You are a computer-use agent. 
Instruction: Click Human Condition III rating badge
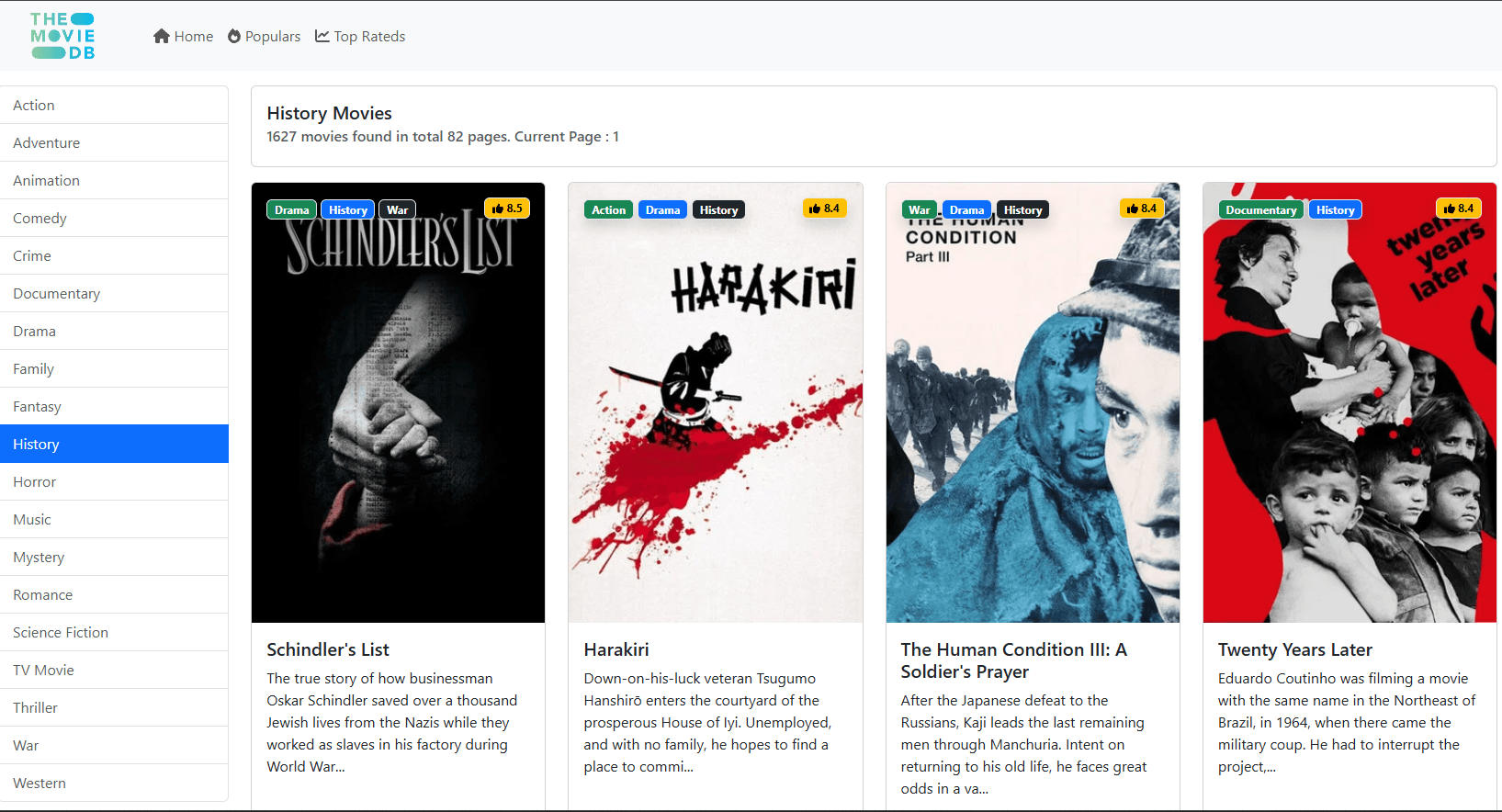coord(1141,209)
